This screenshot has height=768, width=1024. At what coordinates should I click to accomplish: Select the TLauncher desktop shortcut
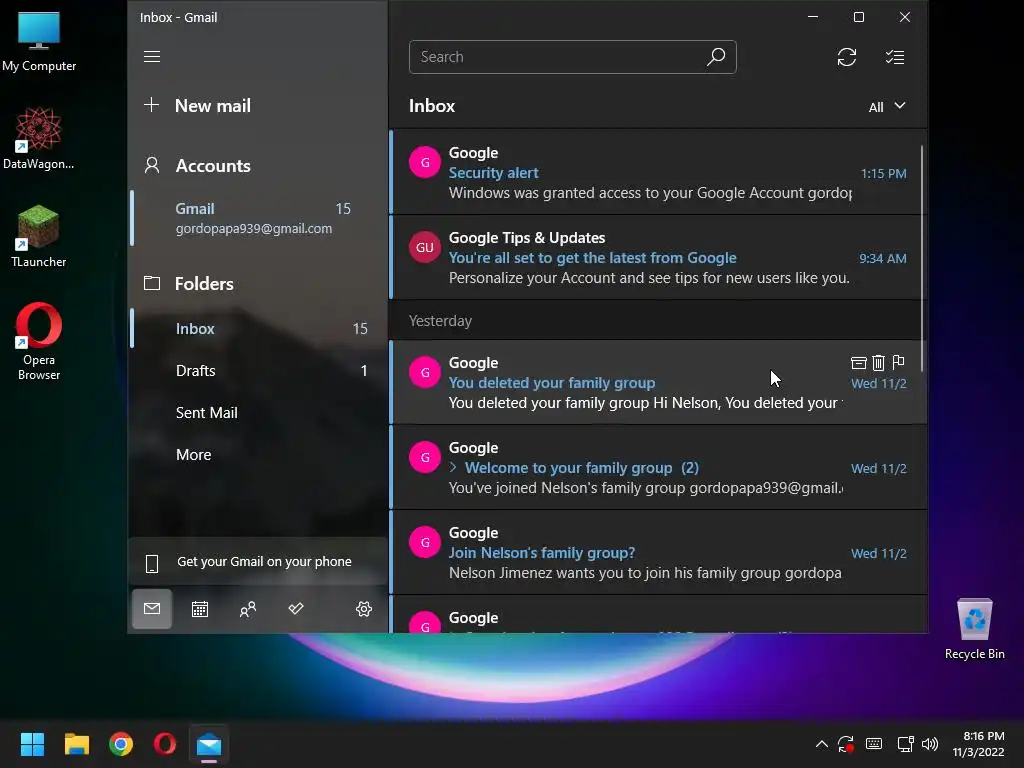(x=39, y=236)
